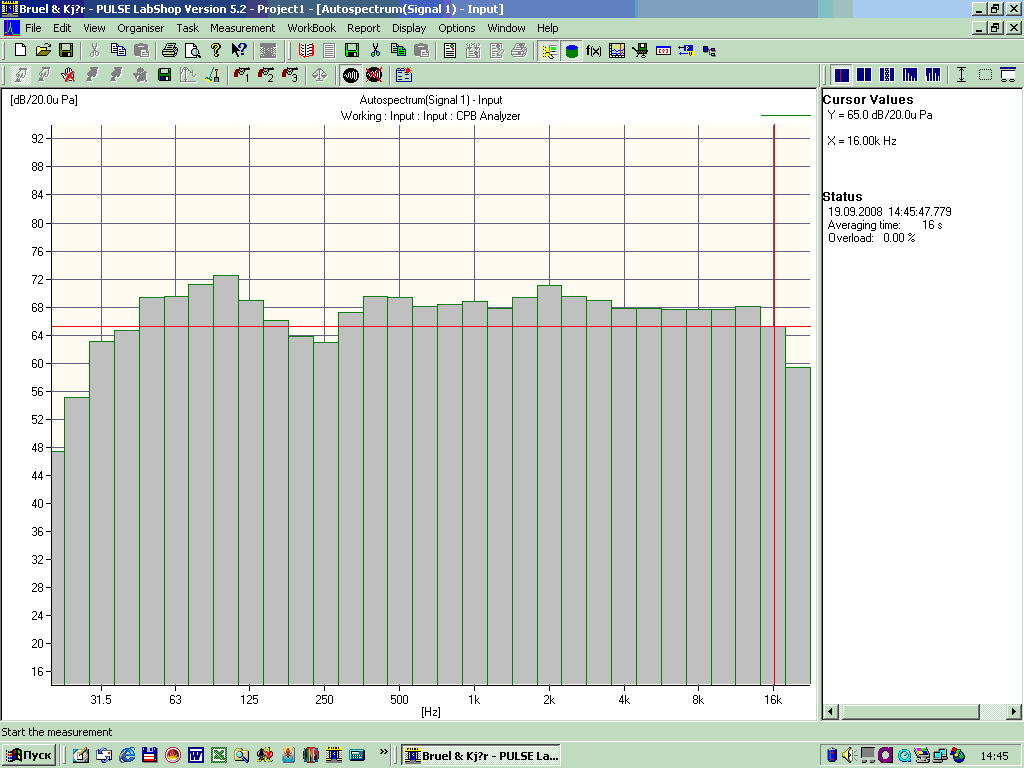Open Print Preview from the toolbar
Viewport: 1024px width, 768px height.
(x=193, y=50)
